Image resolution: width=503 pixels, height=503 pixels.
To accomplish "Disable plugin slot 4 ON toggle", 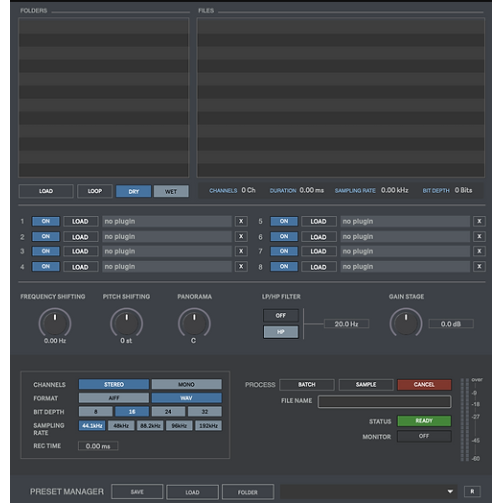I will [x=46, y=267].
